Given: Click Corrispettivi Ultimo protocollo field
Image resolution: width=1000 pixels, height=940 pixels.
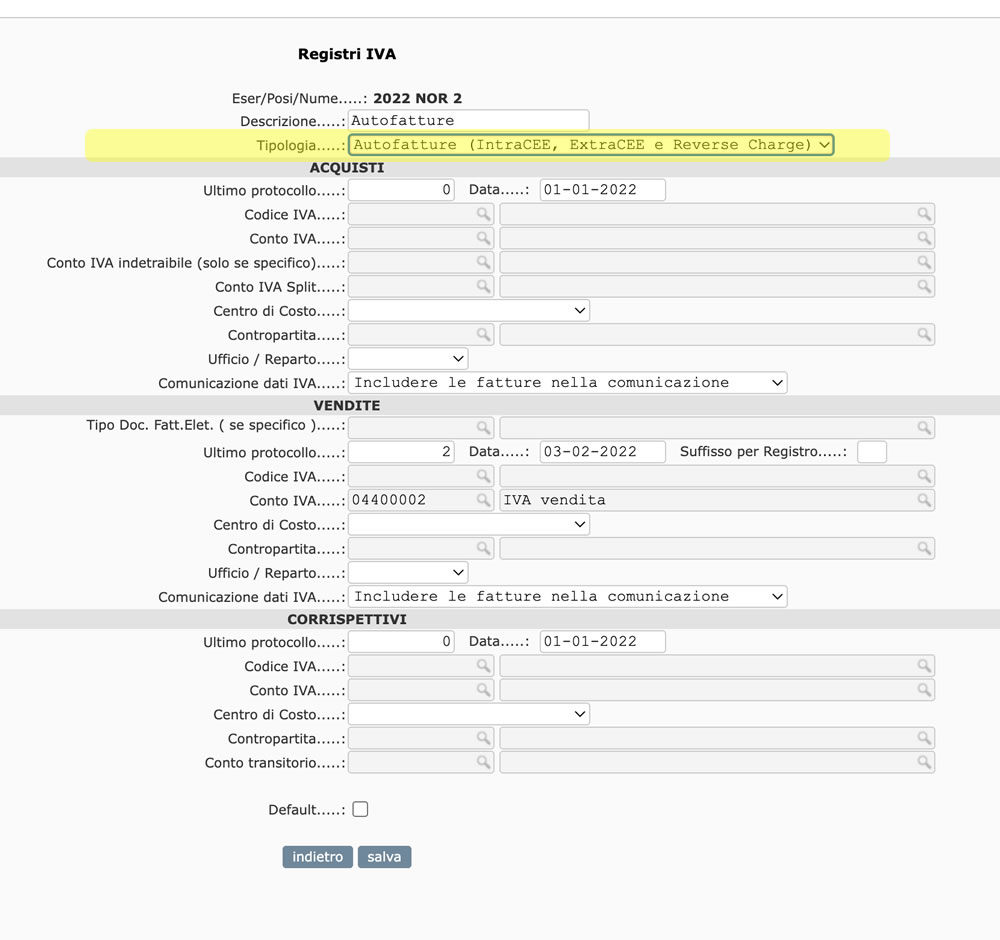Looking at the screenshot, I should (401, 642).
